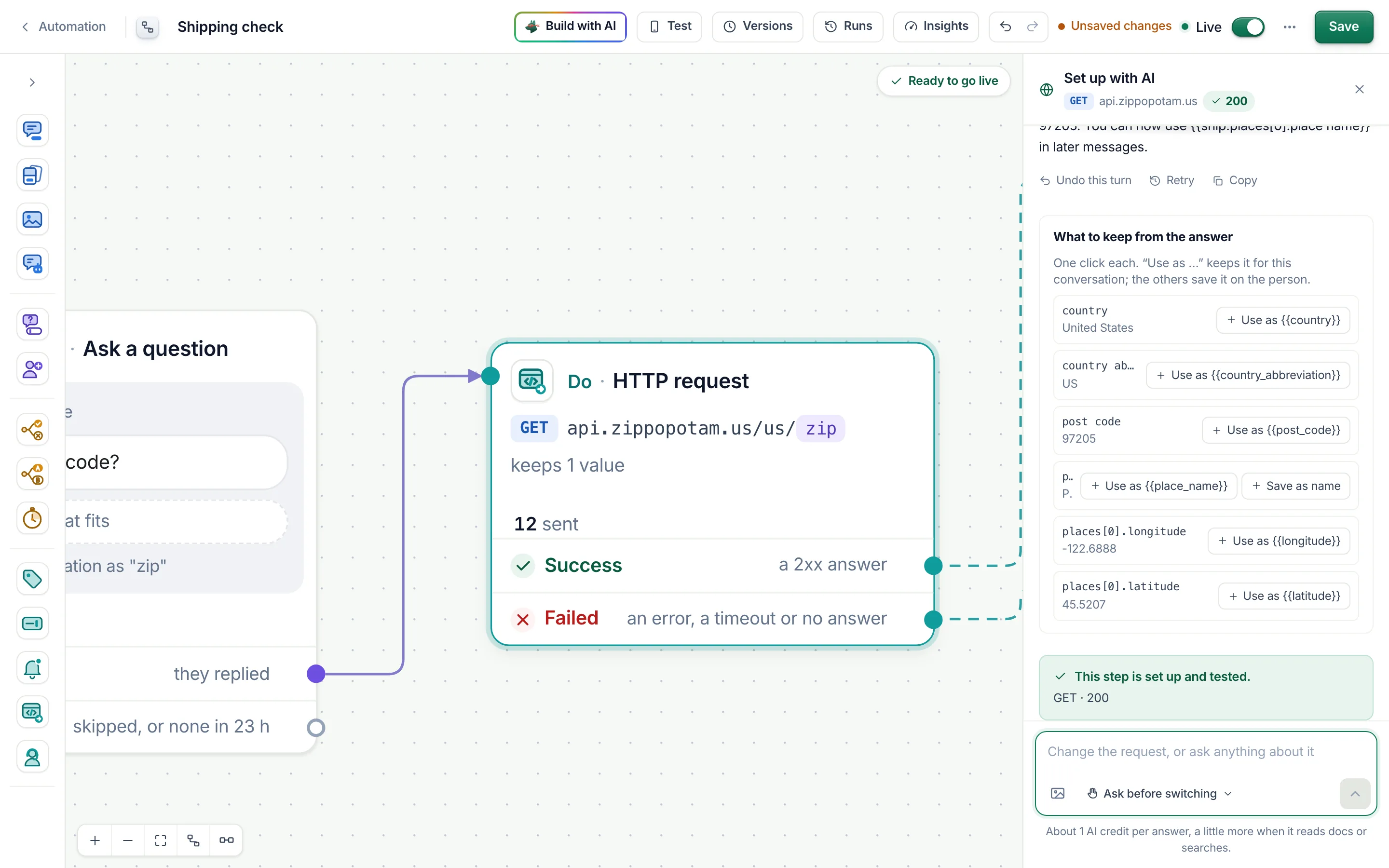Save place name as name
Screen dimensions: 1389x868
[x=1295, y=486]
